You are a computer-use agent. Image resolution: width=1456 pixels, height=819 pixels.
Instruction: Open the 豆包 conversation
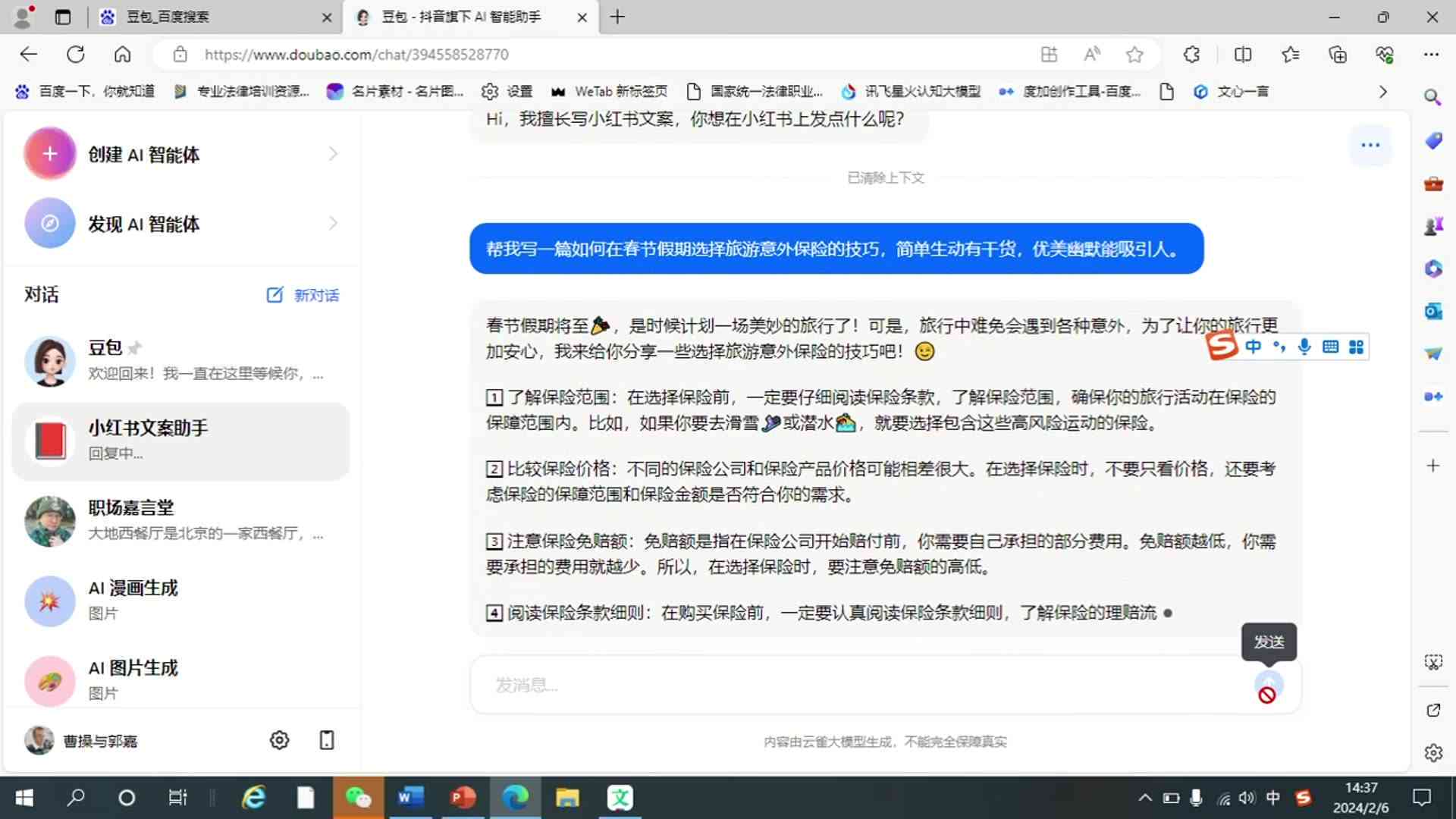pyautogui.click(x=180, y=360)
